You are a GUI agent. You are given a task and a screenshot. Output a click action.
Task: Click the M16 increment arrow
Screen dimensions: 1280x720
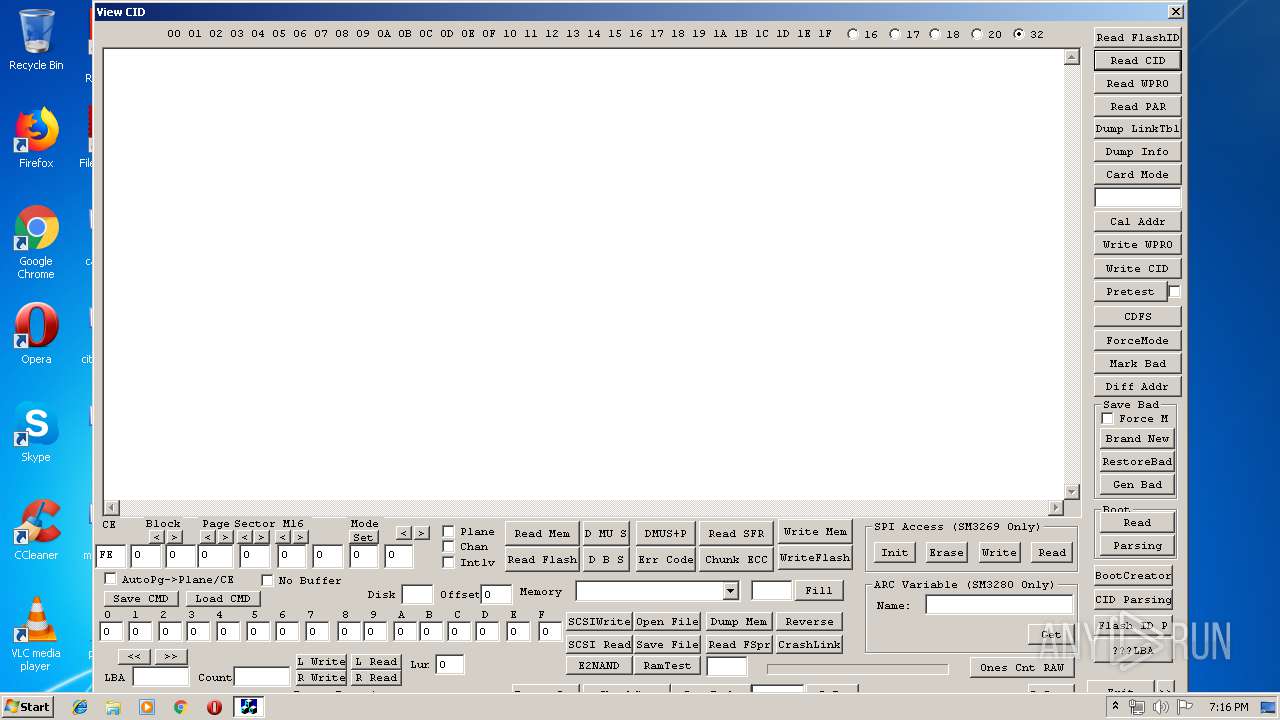click(x=299, y=537)
